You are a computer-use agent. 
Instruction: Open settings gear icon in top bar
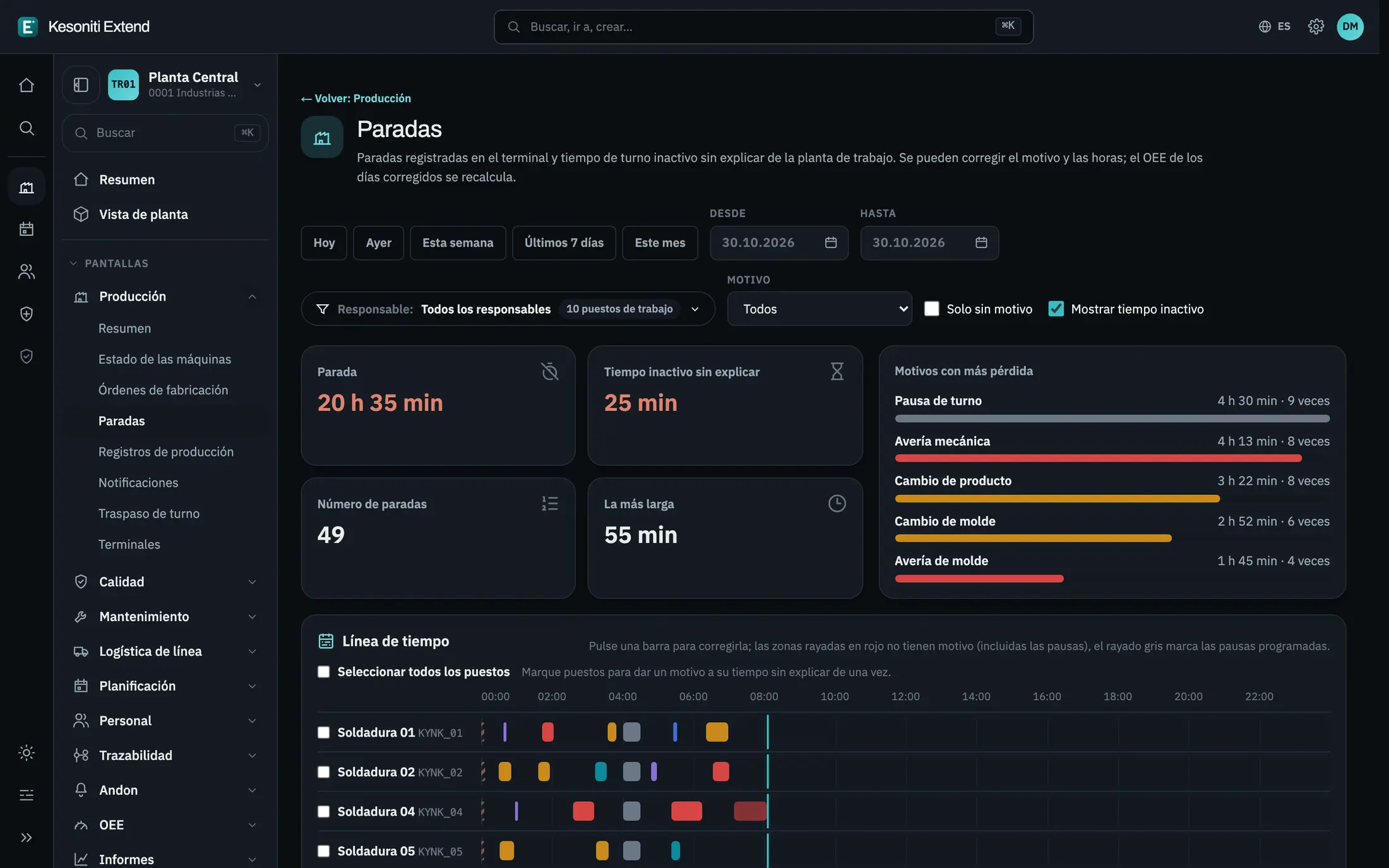click(1316, 27)
